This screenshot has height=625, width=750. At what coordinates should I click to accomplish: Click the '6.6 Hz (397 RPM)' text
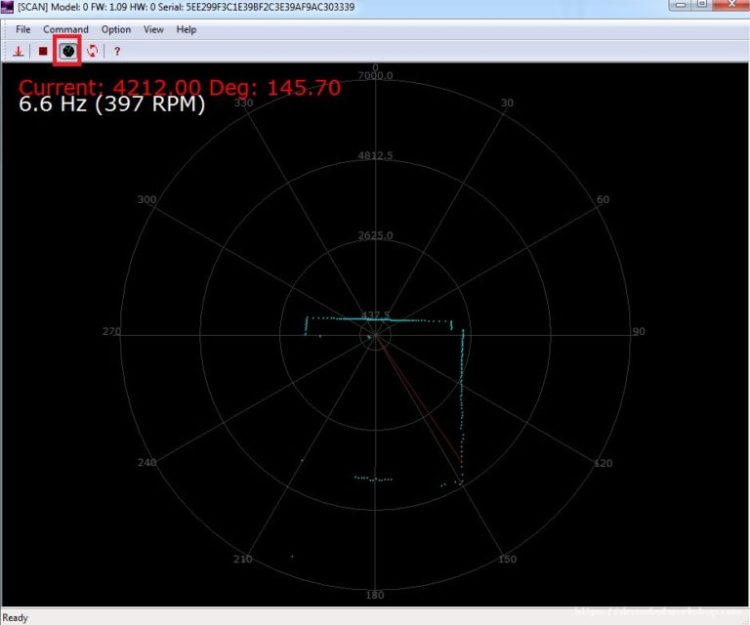coord(112,104)
